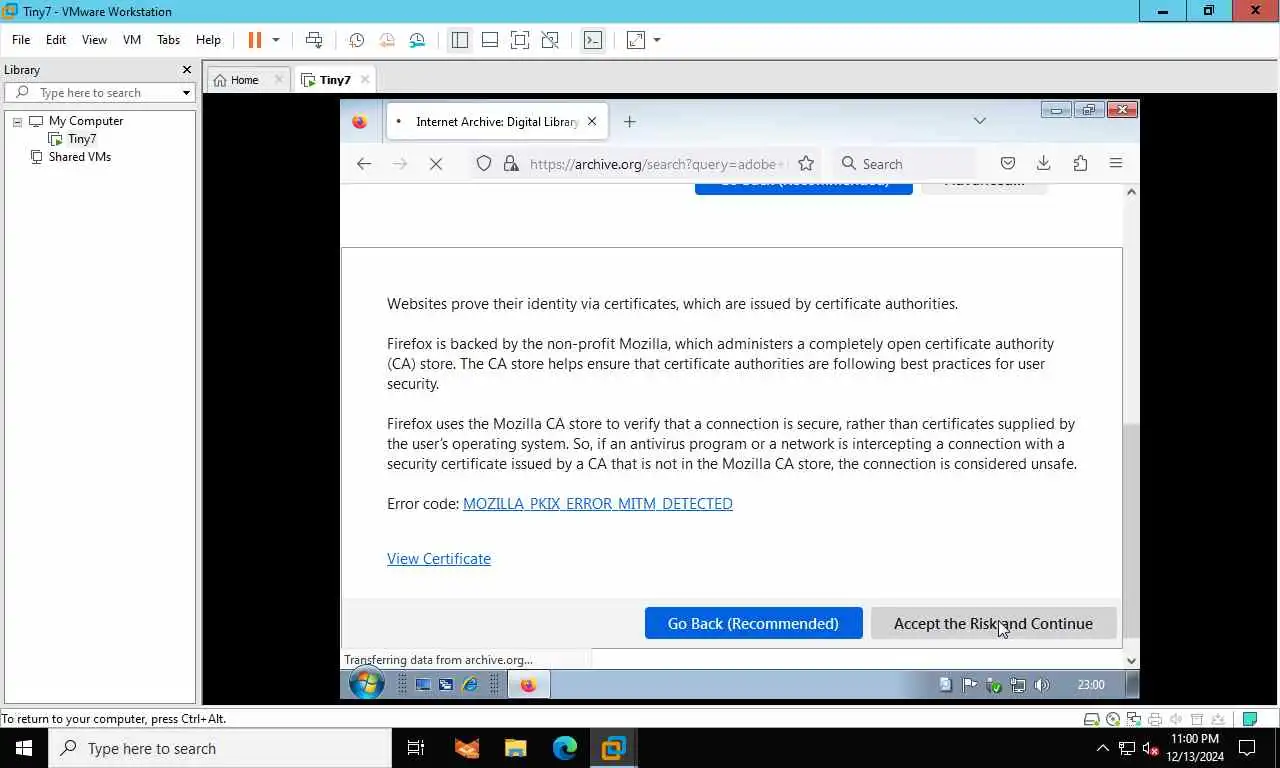
Task: Bookmark this page with the star
Action: [x=806, y=164]
